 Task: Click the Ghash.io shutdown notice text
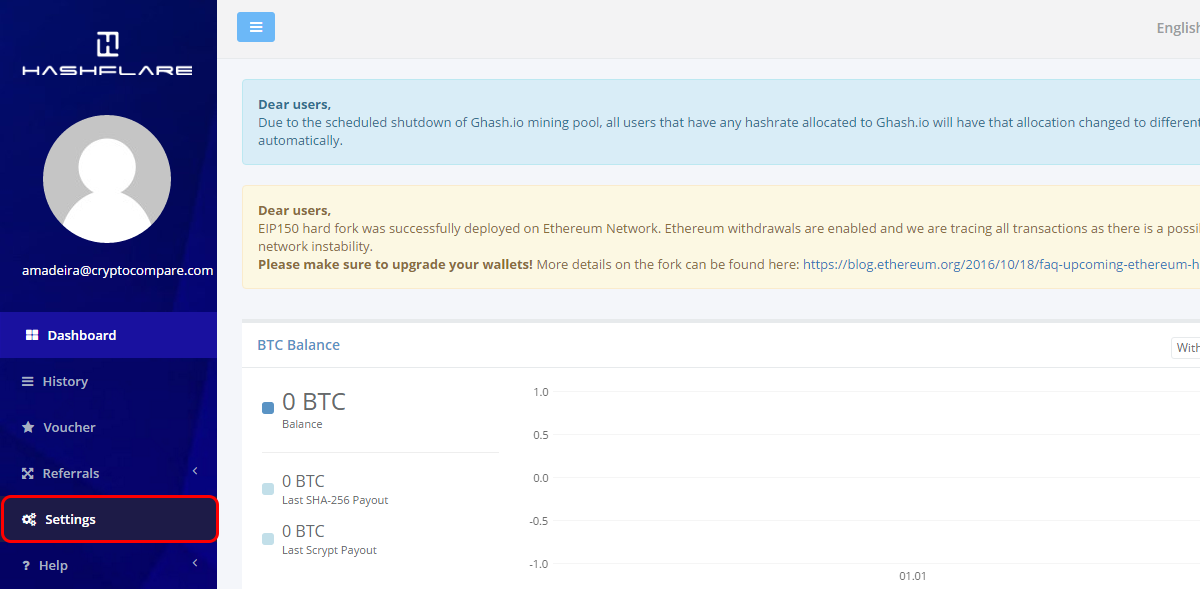729,131
